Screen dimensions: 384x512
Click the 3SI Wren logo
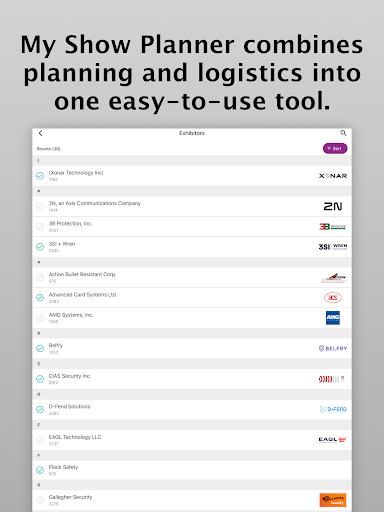[x=333, y=247]
